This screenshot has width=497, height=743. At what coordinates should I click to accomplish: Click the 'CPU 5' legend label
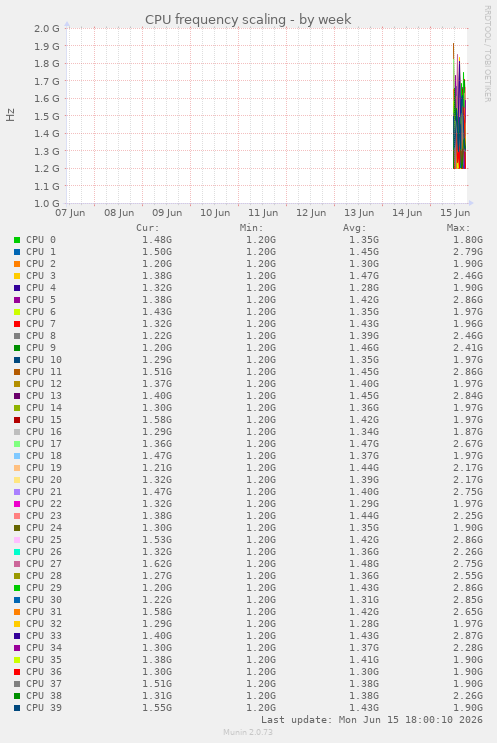[41, 300]
